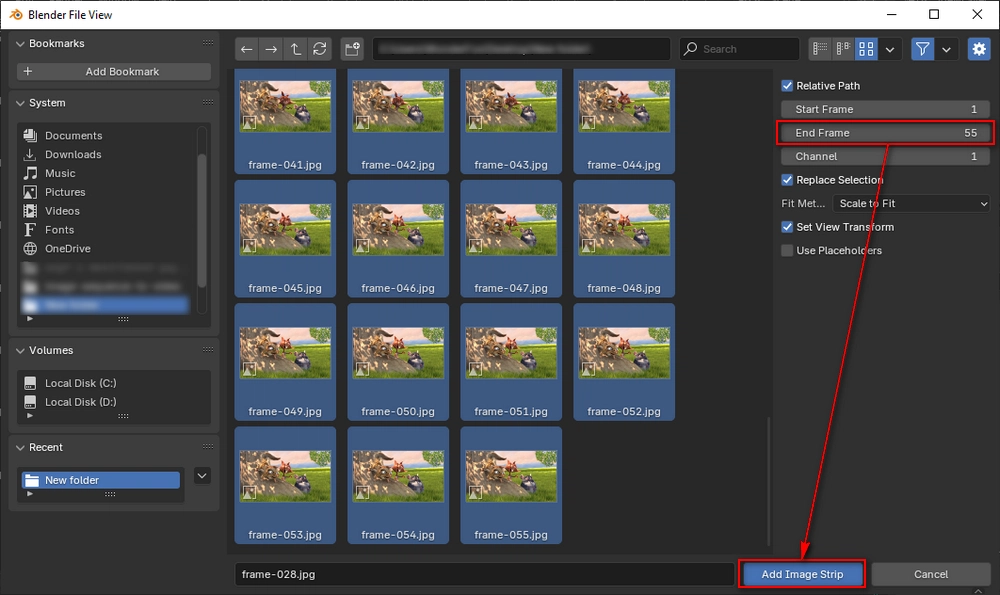Select thumbnail frame-055.jpg
Viewport: 1000px width, 595px height.
pyautogui.click(x=511, y=485)
